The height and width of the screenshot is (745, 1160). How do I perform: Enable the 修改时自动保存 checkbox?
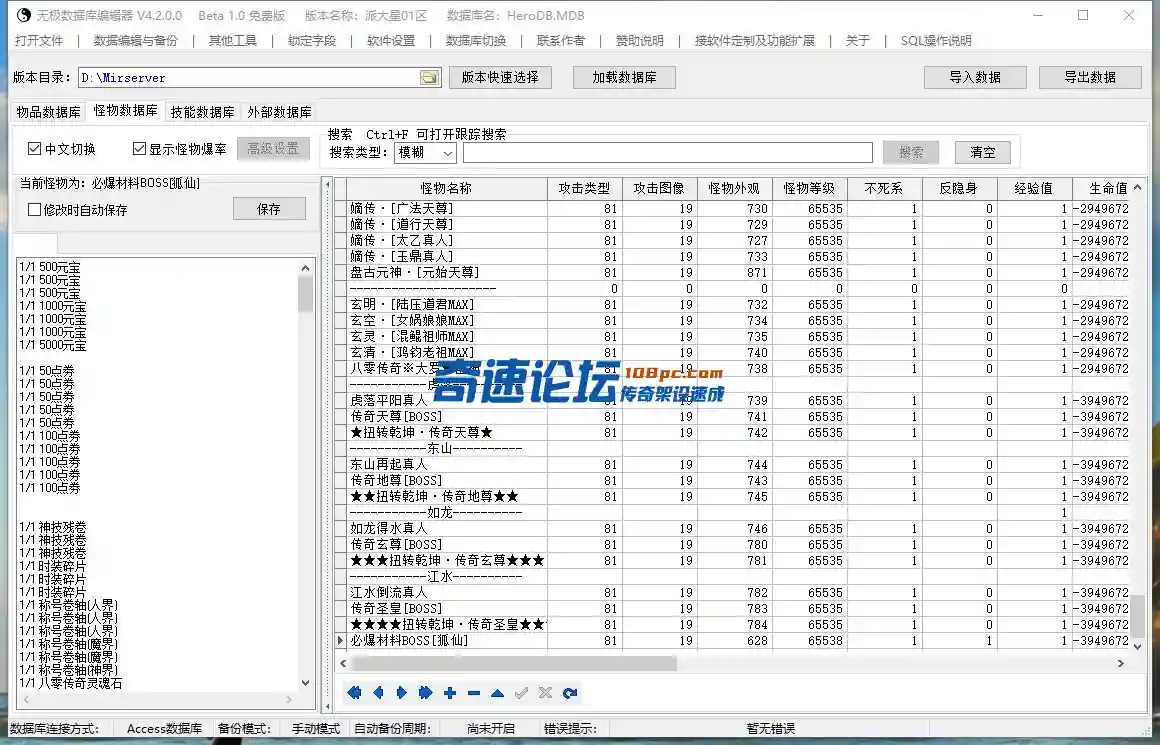[x=34, y=209]
